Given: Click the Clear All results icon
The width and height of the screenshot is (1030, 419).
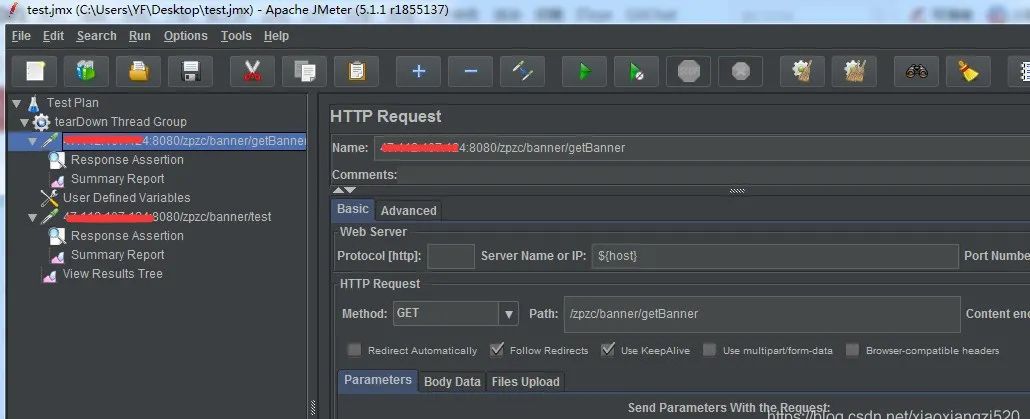Looking at the screenshot, I should coord(854,71).
